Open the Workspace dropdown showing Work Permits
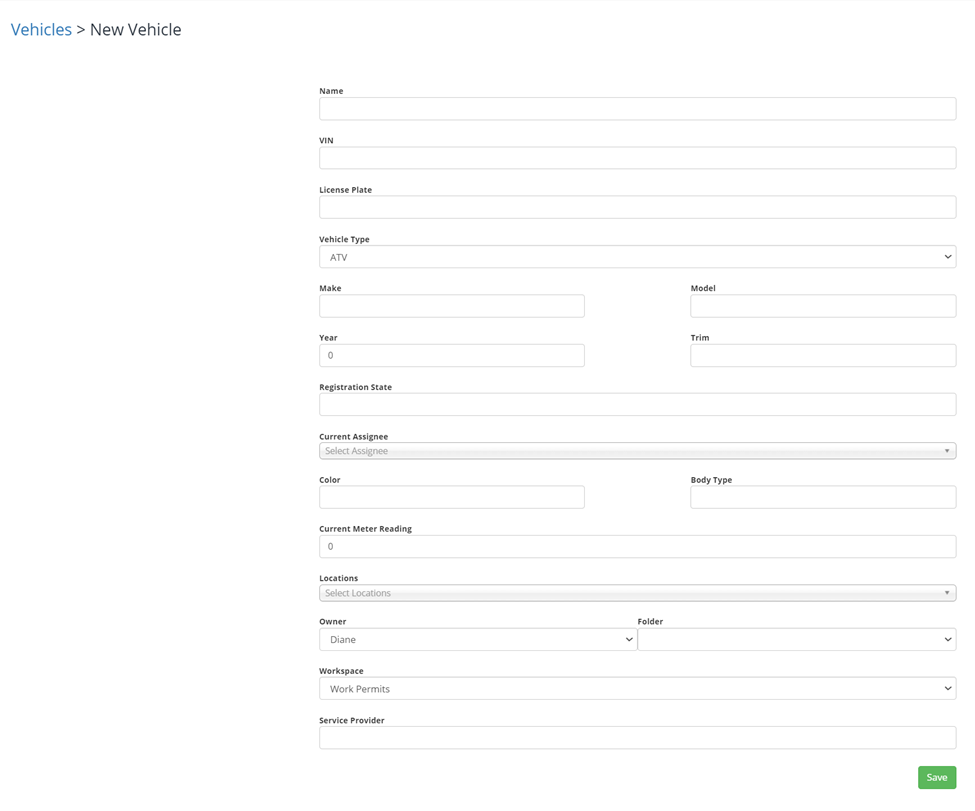 (637, 688)
